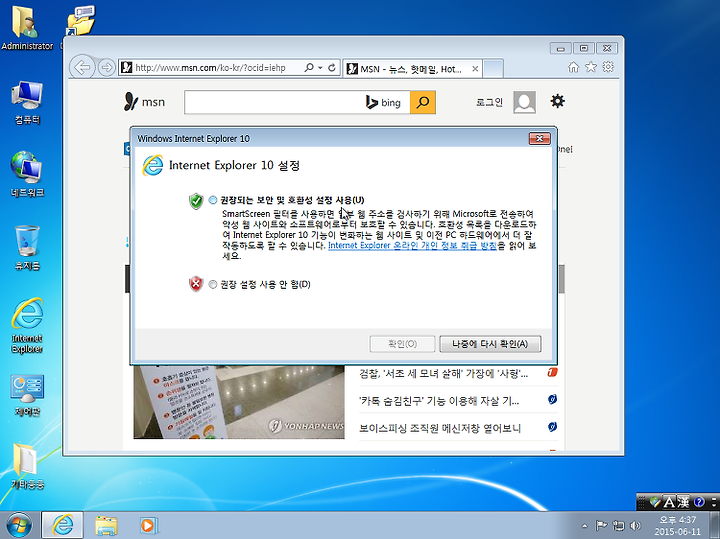Open the Favorites star icon
The image size is (720, 539).
[x=591, y=67]
